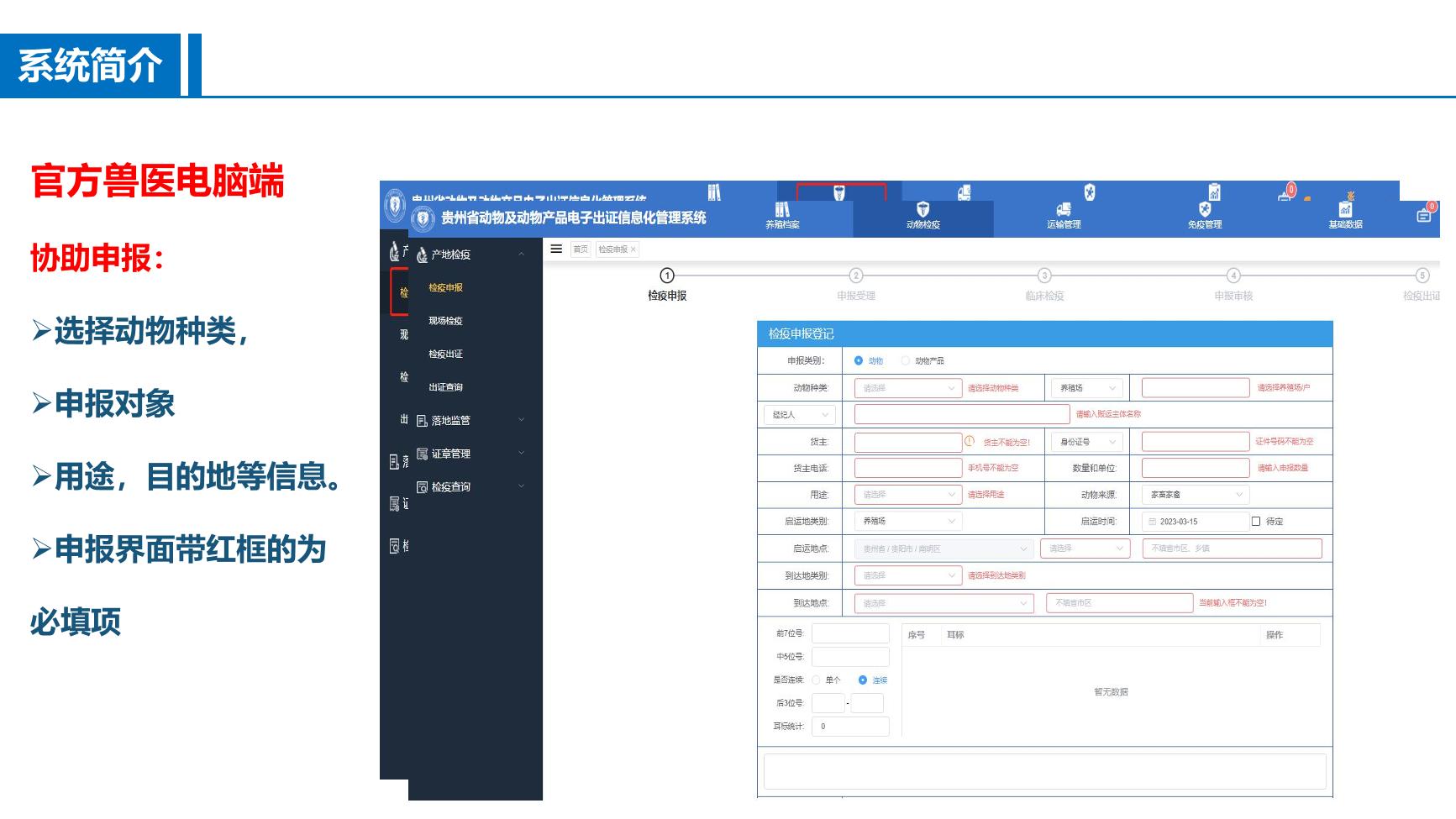Click the 货主电话 input field
This screenshot has height=819, width=1456.
[x=907, y=468]
